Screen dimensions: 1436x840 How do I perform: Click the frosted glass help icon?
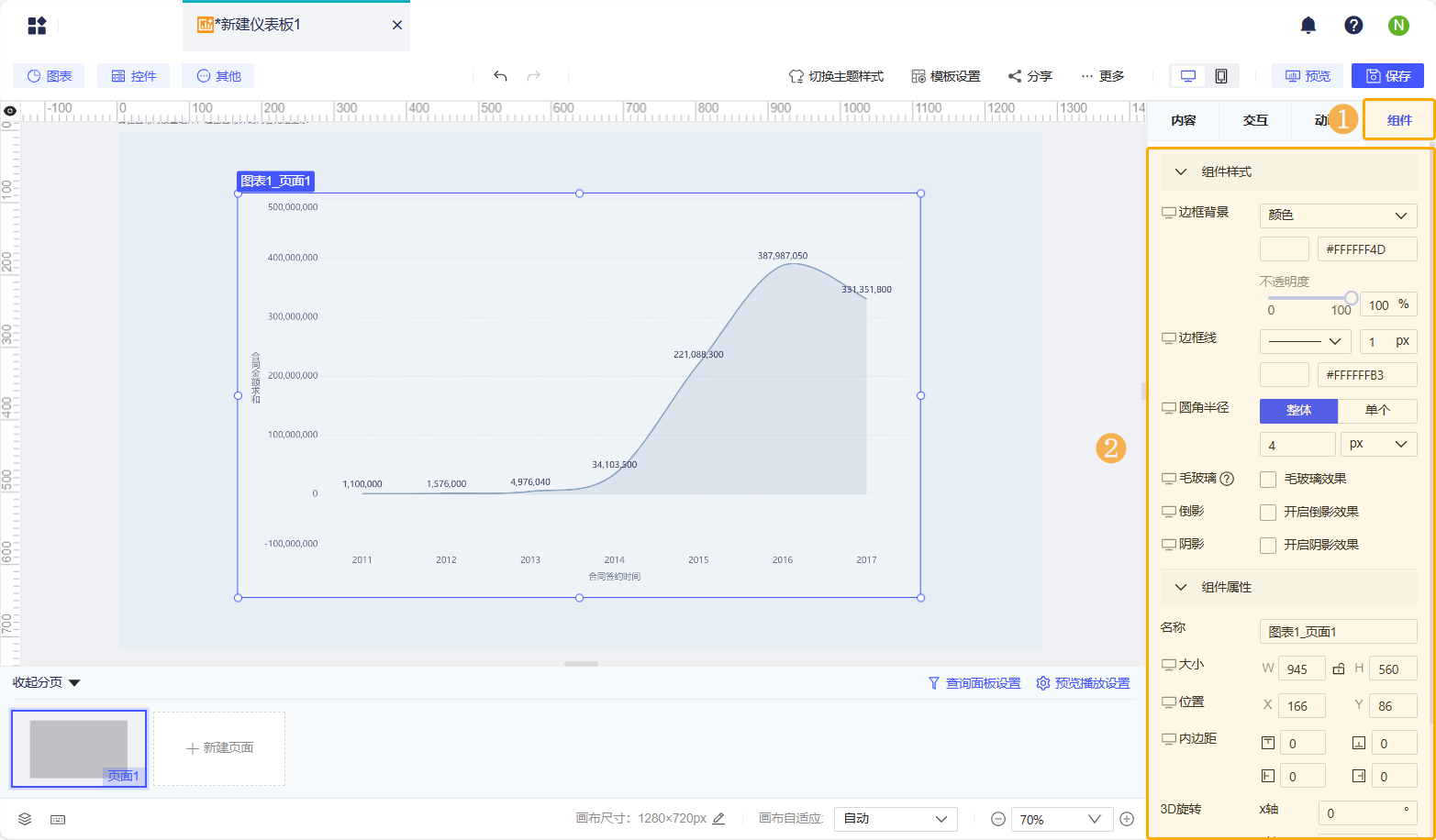1227,479
